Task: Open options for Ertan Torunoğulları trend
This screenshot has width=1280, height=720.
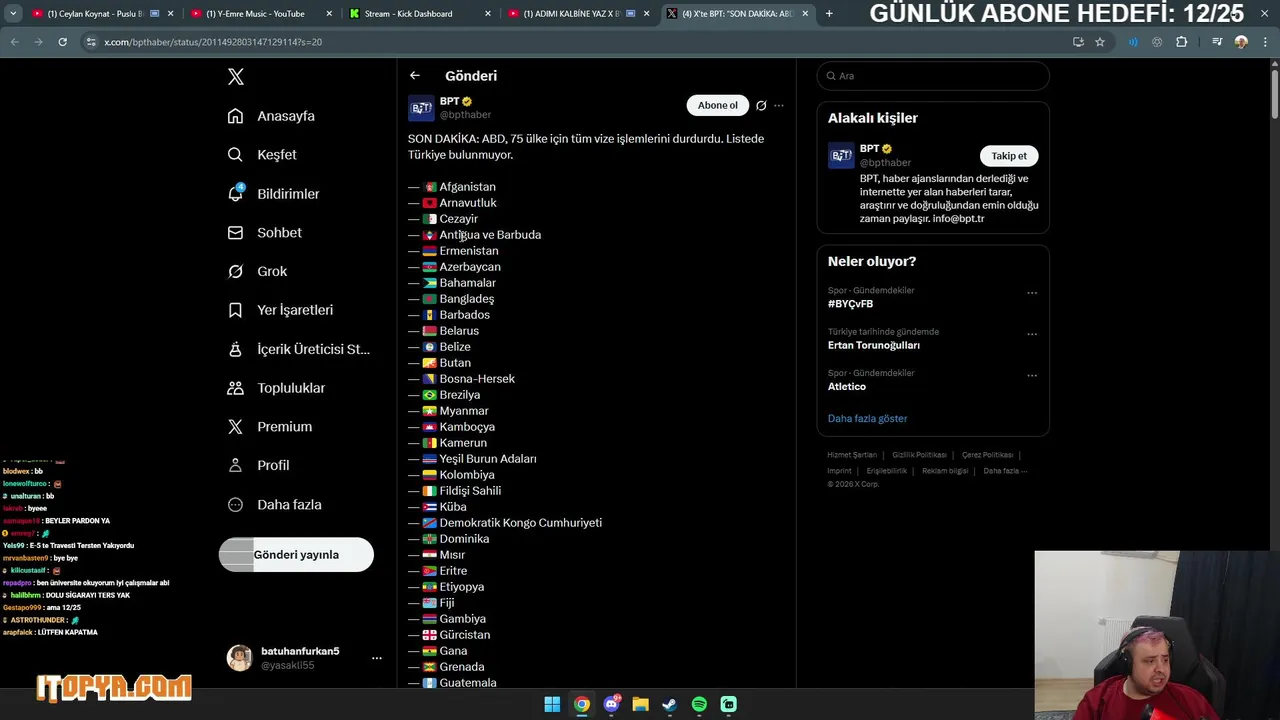Action: point(1032,334)
